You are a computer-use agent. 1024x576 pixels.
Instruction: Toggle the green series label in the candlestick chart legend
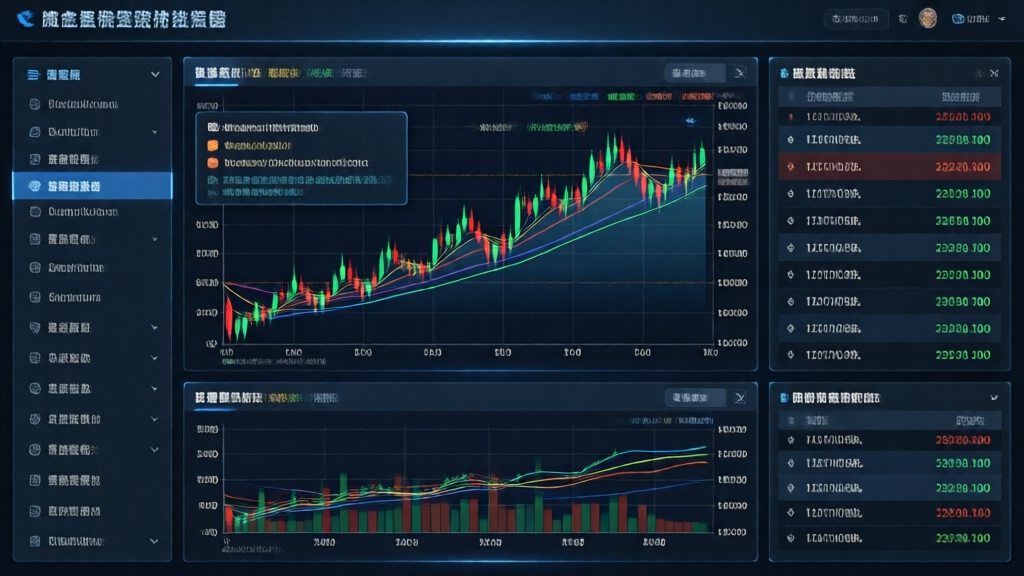tap(620, 97)
